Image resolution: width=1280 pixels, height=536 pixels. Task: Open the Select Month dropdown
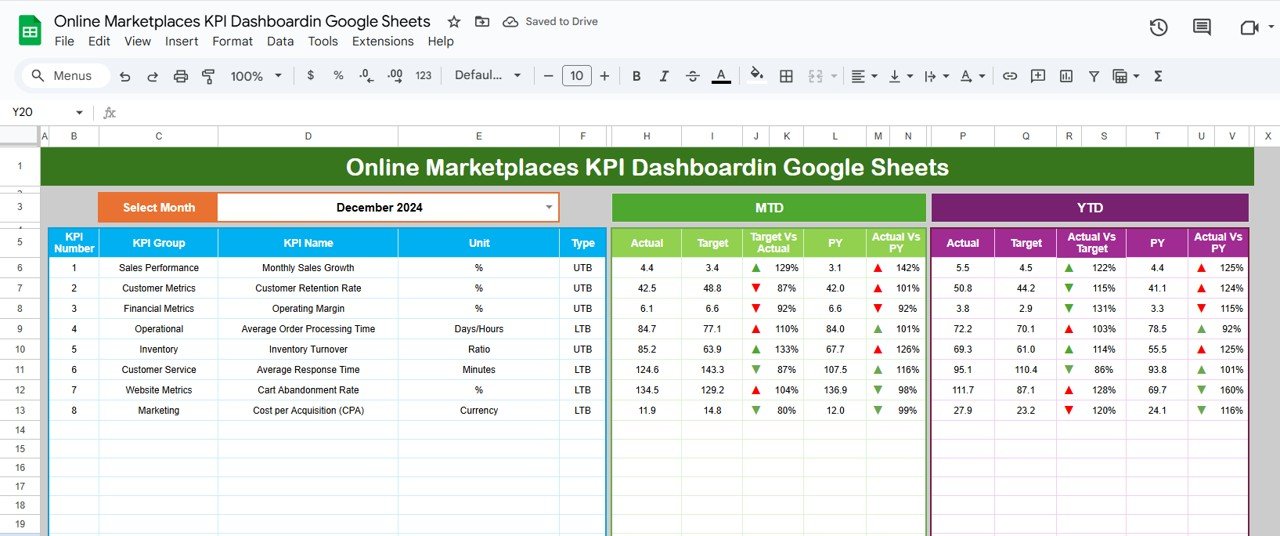tap(548, 208)
